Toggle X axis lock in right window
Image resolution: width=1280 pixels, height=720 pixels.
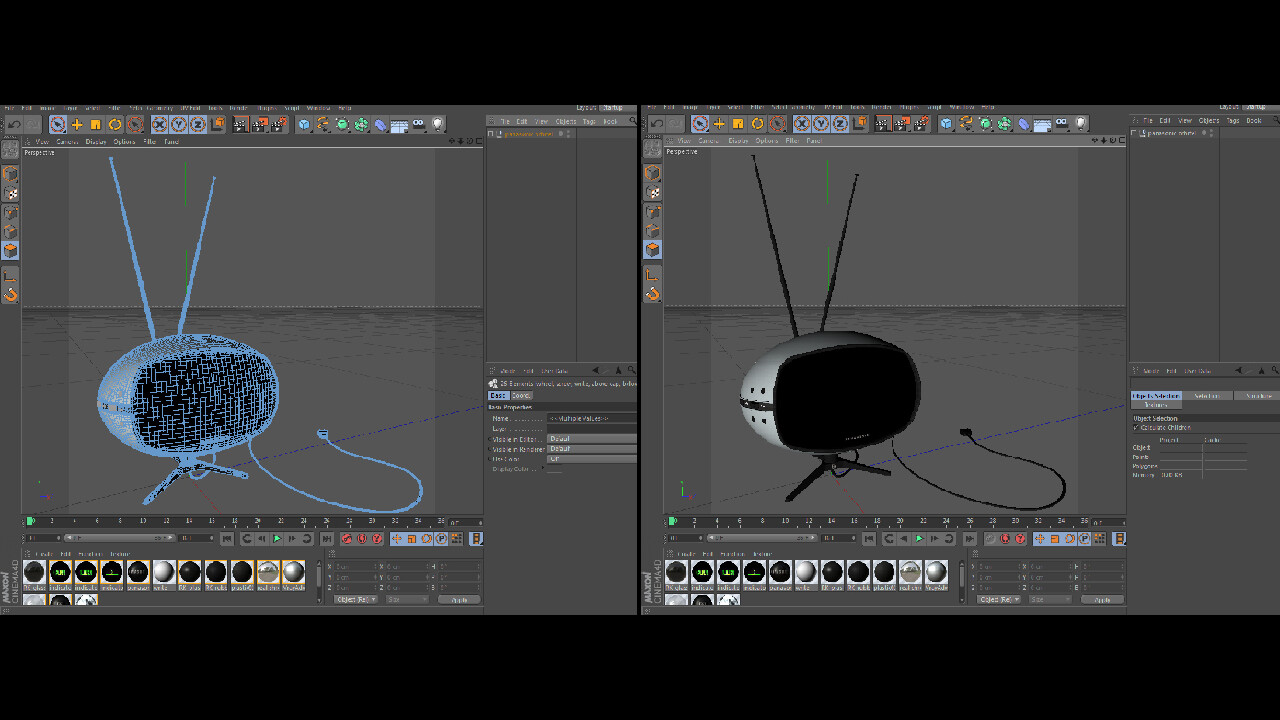coord(801,124)
